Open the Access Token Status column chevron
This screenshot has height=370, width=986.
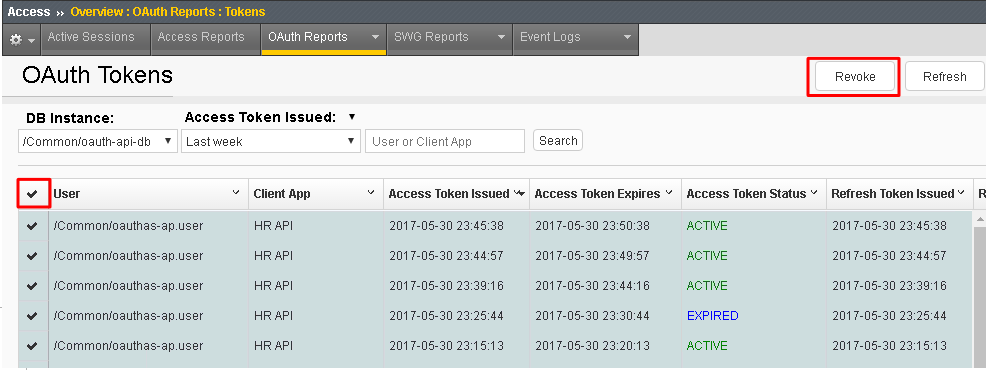point(814,193)
